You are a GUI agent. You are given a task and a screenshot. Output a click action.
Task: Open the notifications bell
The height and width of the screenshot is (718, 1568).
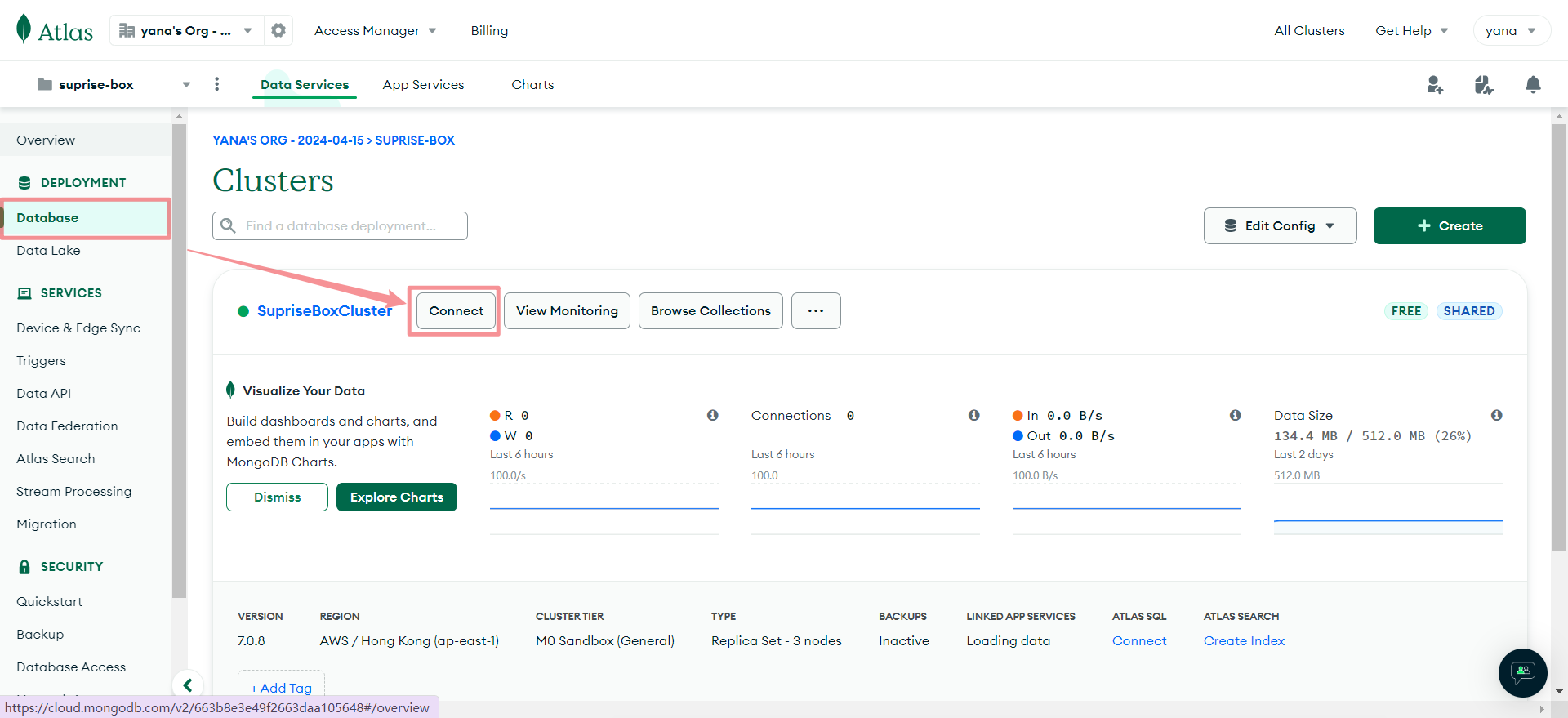[1533, 84]
